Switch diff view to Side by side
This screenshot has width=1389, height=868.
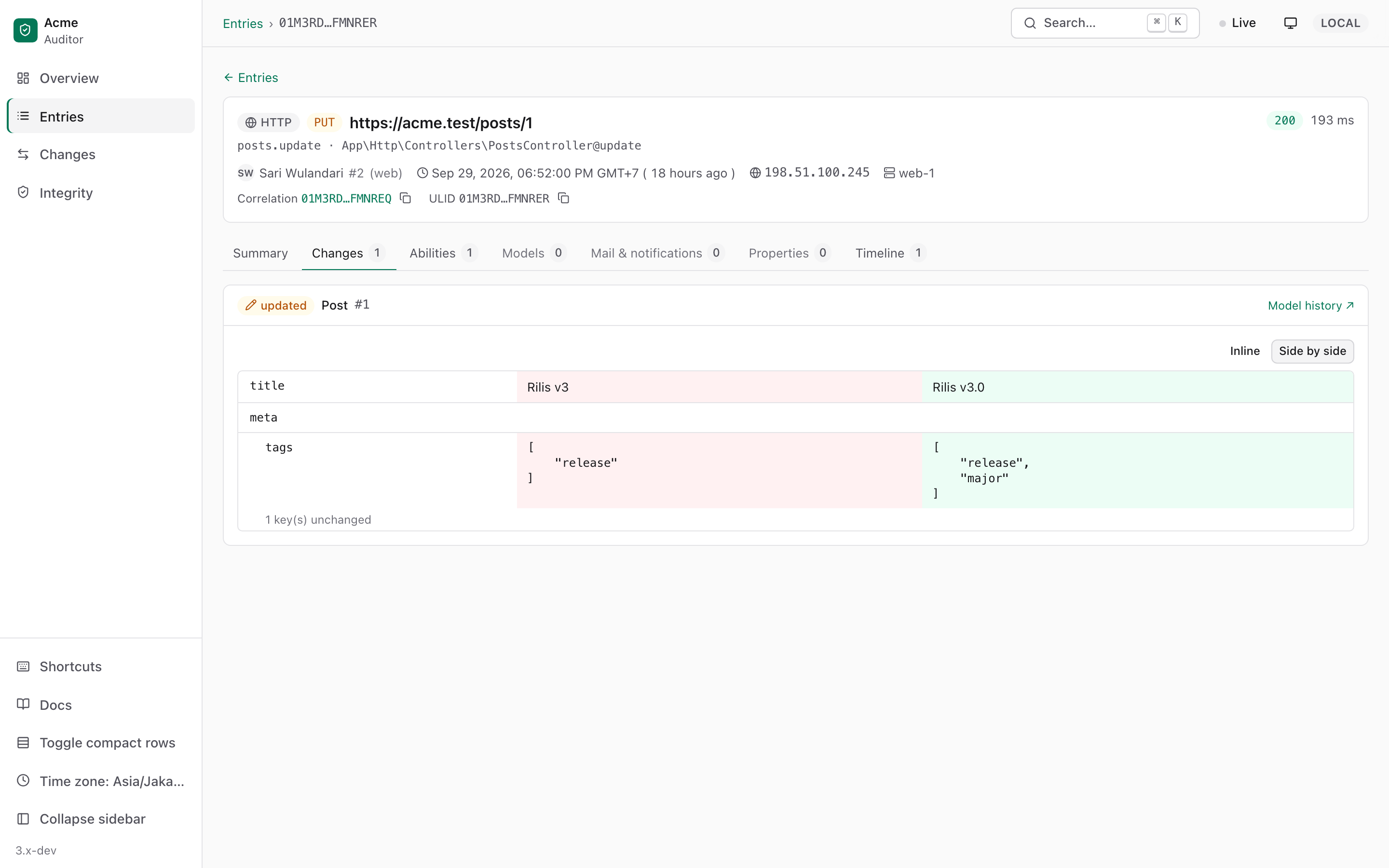[x=1312, y=351]
